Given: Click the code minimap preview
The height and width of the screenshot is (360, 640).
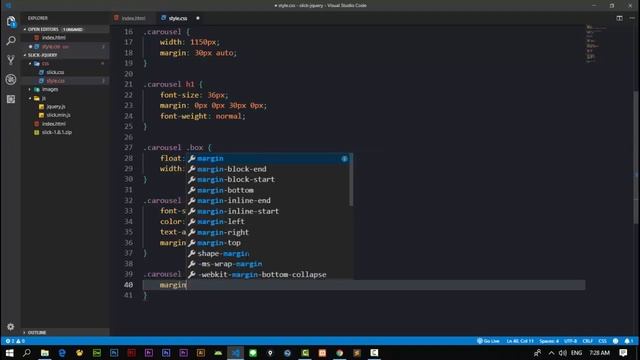Looking at the screenshot, I should pyautogui.click(x=596, y=44).
